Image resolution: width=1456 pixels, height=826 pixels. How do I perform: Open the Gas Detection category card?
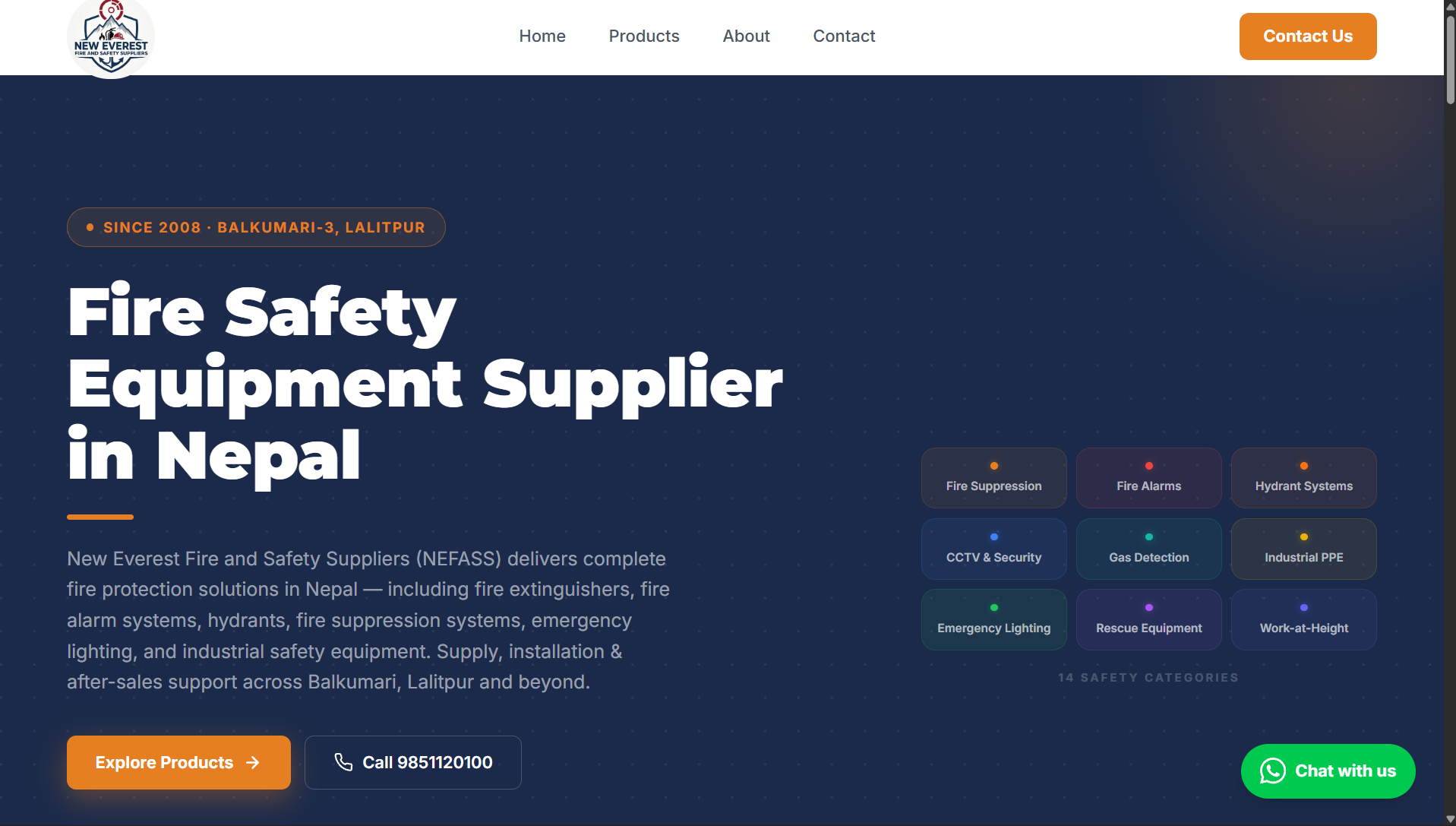[1148, 549]
